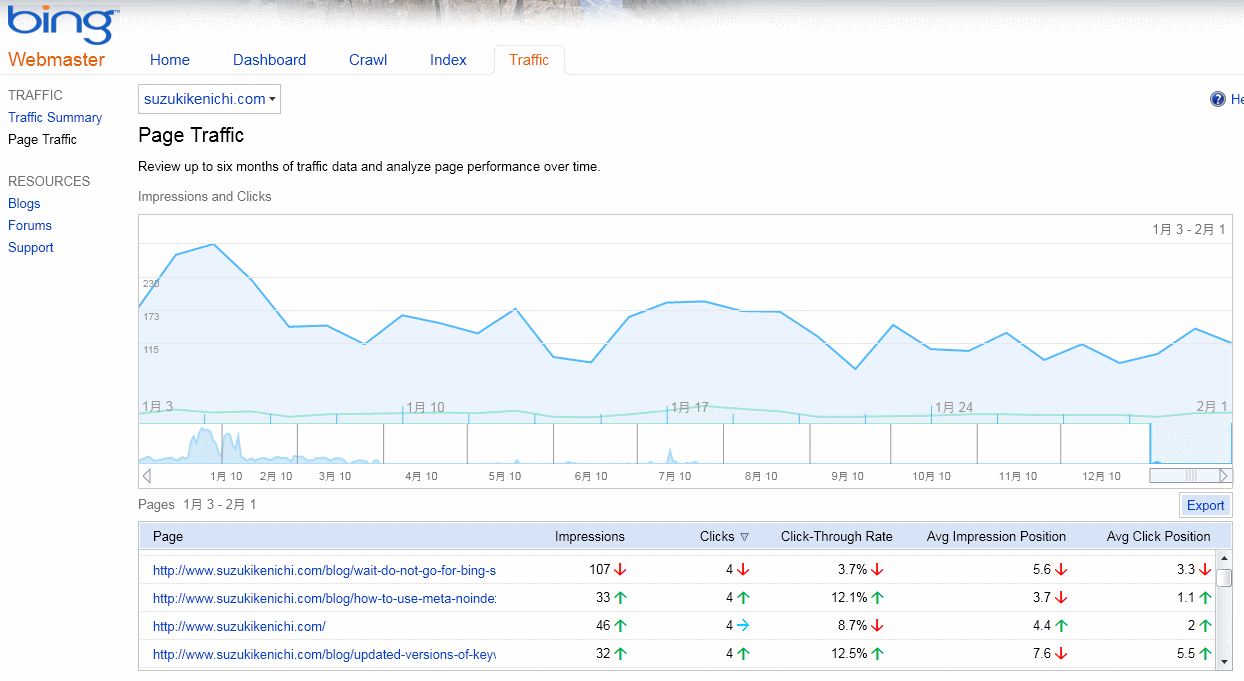Viewport: 1244px width, 681px height.
Task: Click the timeline right scroll arrow
Action: click(x=1225, y=476)
